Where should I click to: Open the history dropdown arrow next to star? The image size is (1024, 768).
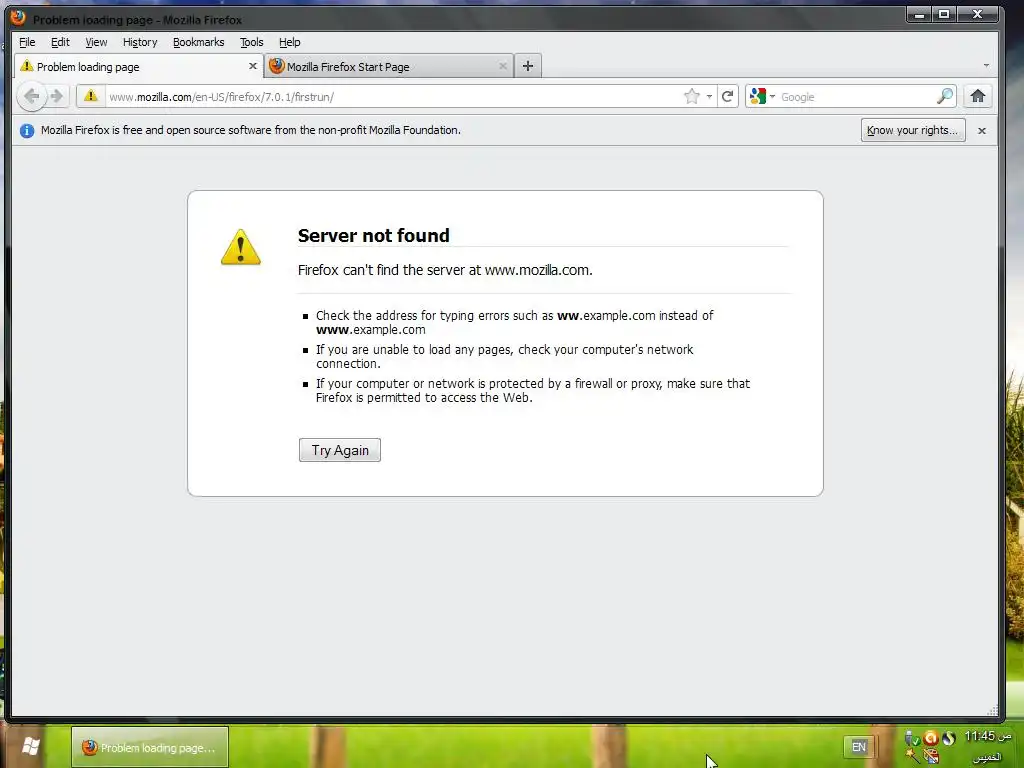coord(709,97)
